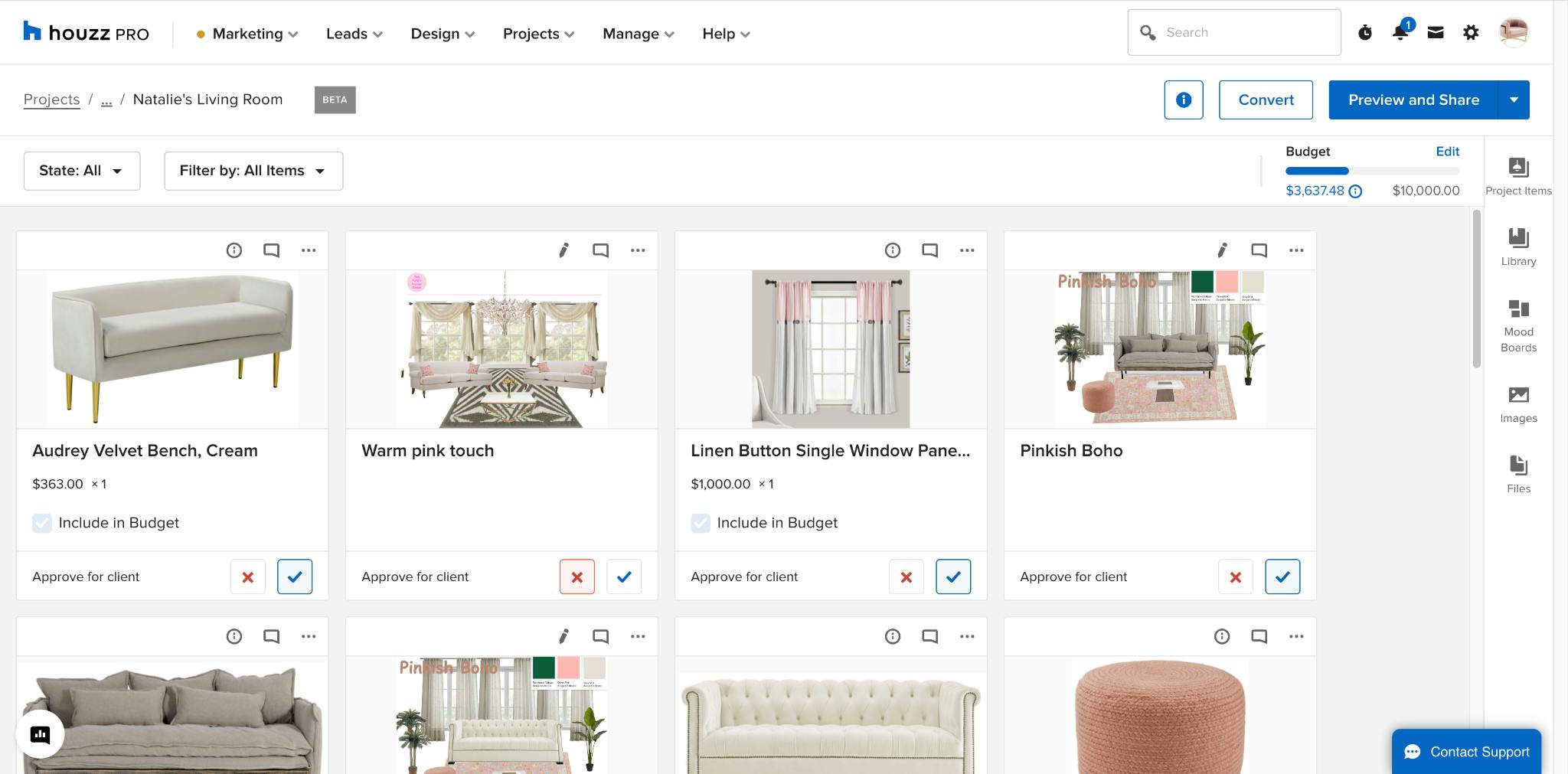Reject Warm pink touch for client
Viewport: 1568px width, 774px height.
click(x=577, y=577)
